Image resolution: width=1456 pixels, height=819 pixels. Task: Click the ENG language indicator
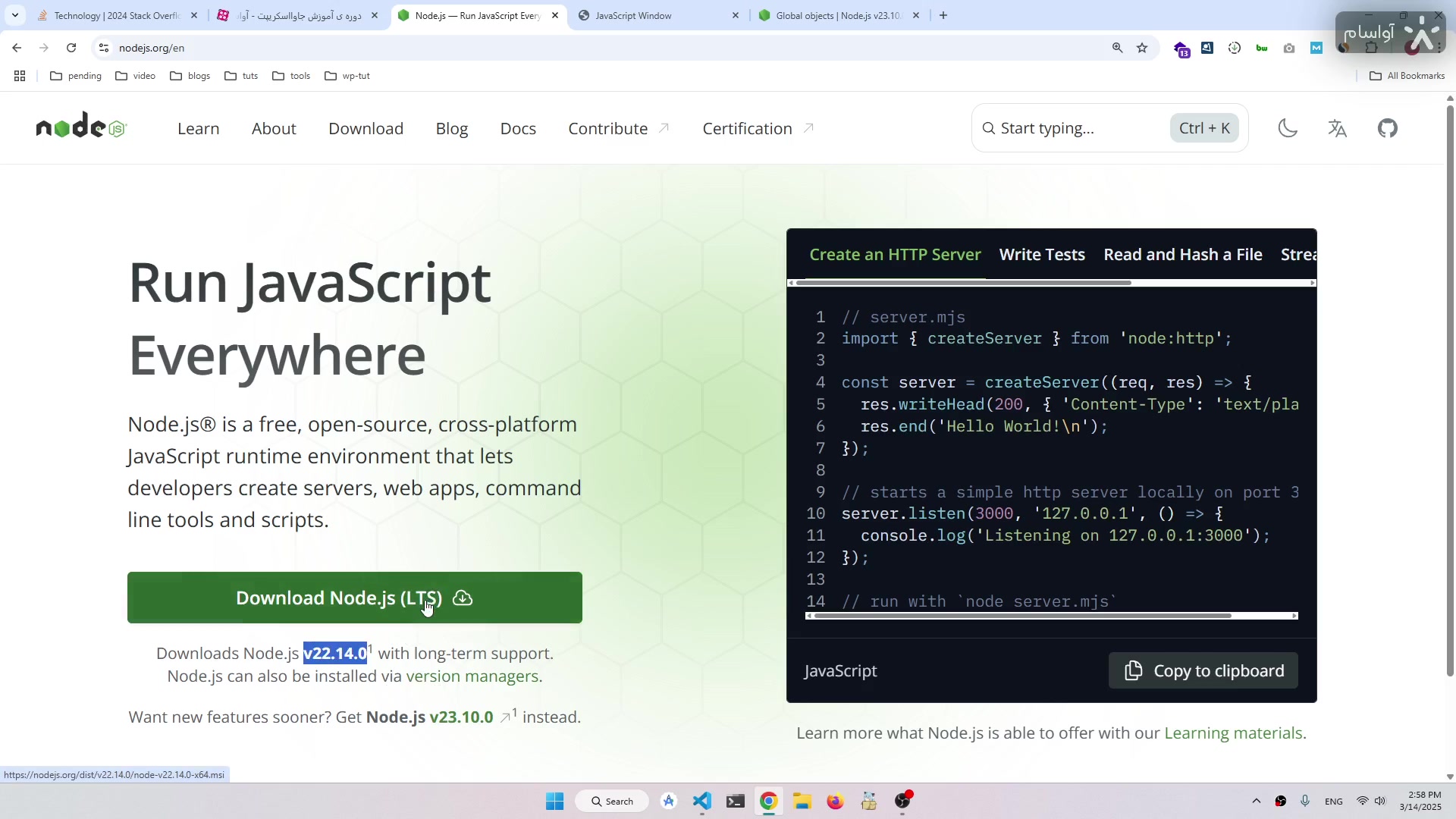click(x=1334, y=802)
